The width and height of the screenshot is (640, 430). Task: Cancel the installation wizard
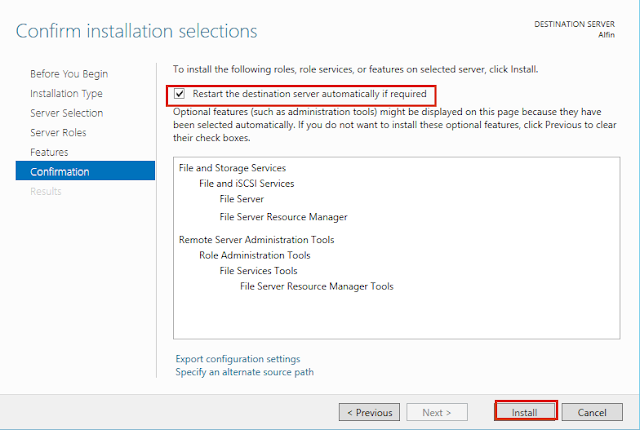coord(592,412)
